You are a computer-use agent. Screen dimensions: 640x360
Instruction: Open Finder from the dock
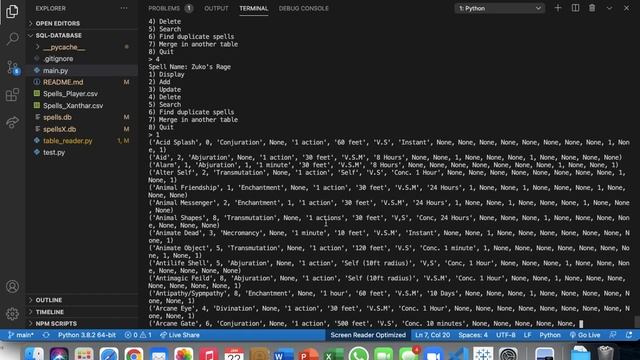(x=34, y=354)
